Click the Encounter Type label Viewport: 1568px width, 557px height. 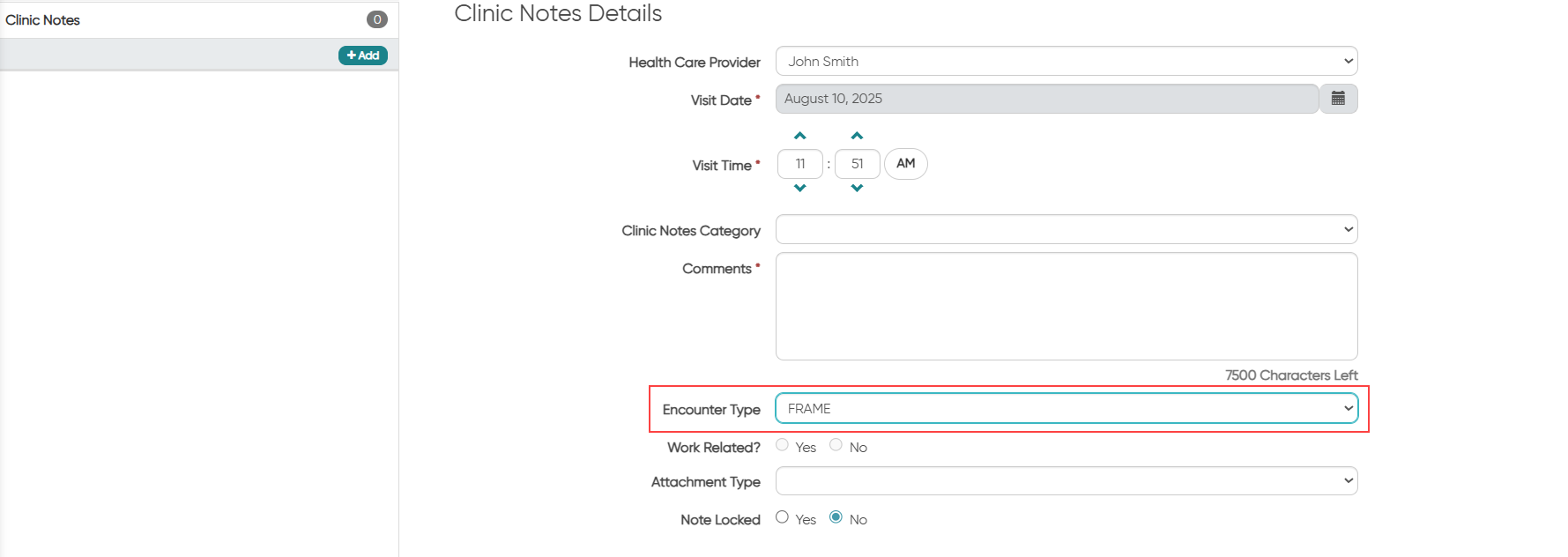711,410
